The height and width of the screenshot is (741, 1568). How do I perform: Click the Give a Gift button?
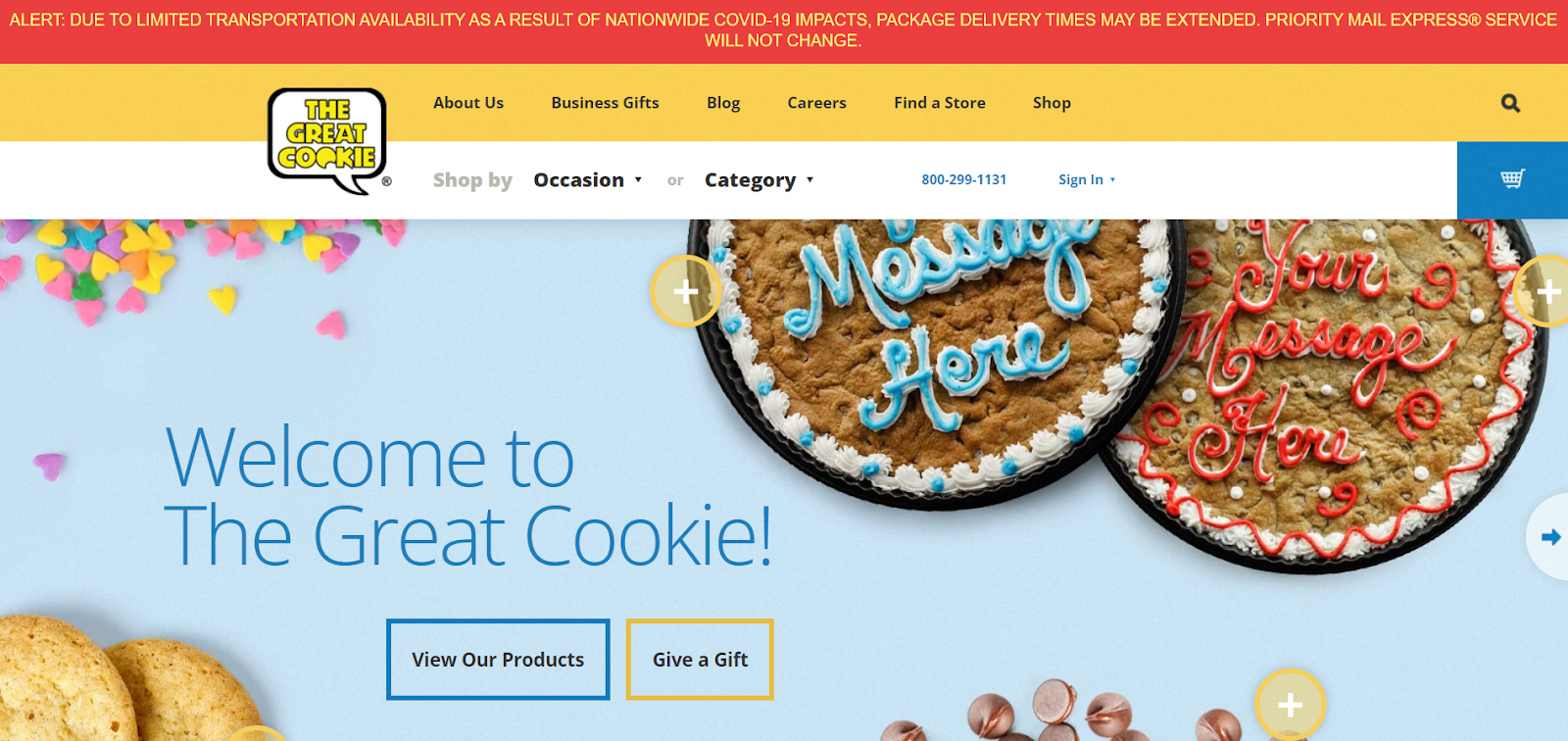pyautogui.click(x=700, y=660)
